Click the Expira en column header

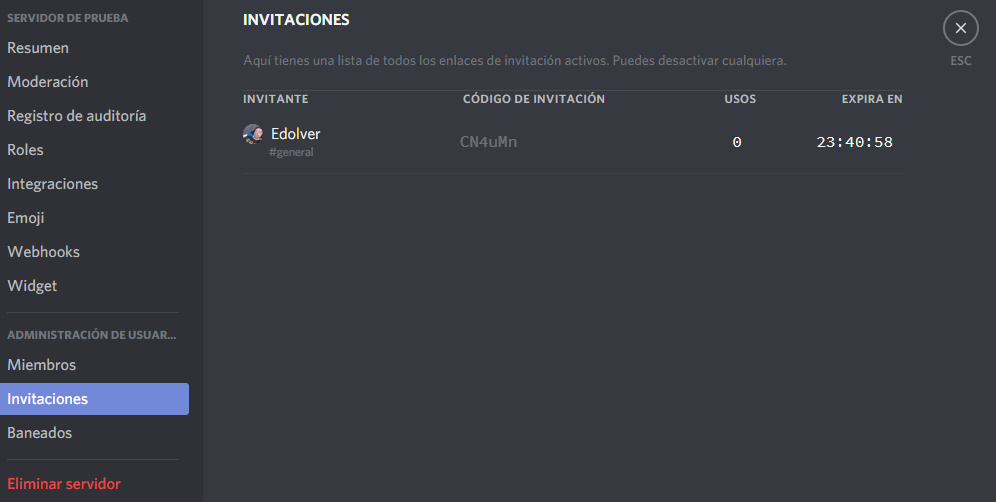point(872,99)
